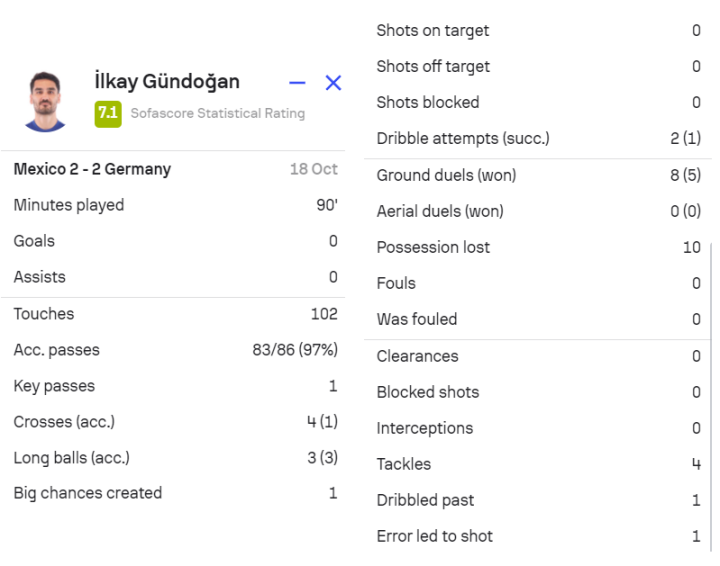This screenshot has width=720, height=566.
Task: Click the Shots on target row
Action: tap(538, 30)
